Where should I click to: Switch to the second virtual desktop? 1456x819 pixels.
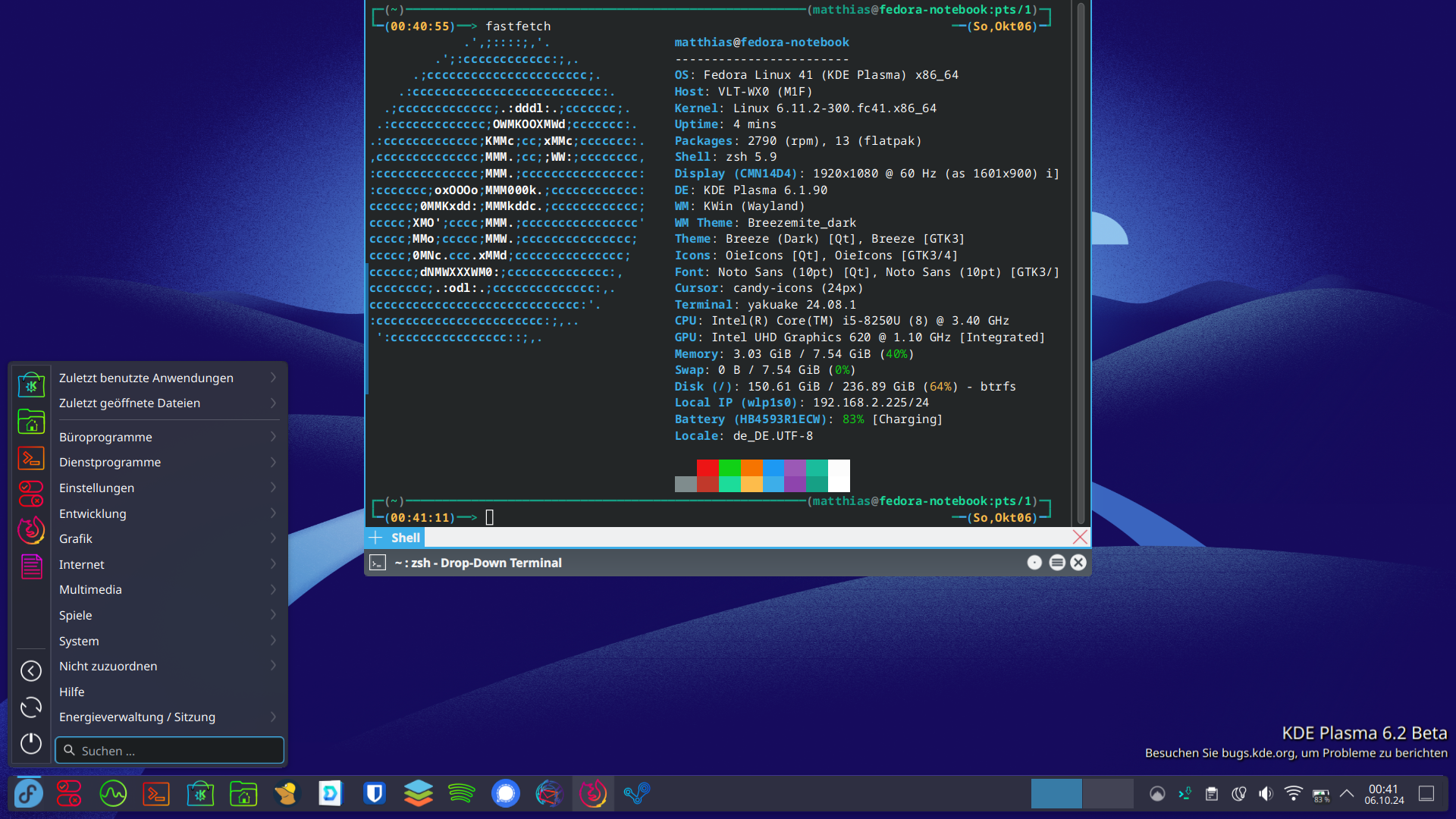(x=1107, y=794)
